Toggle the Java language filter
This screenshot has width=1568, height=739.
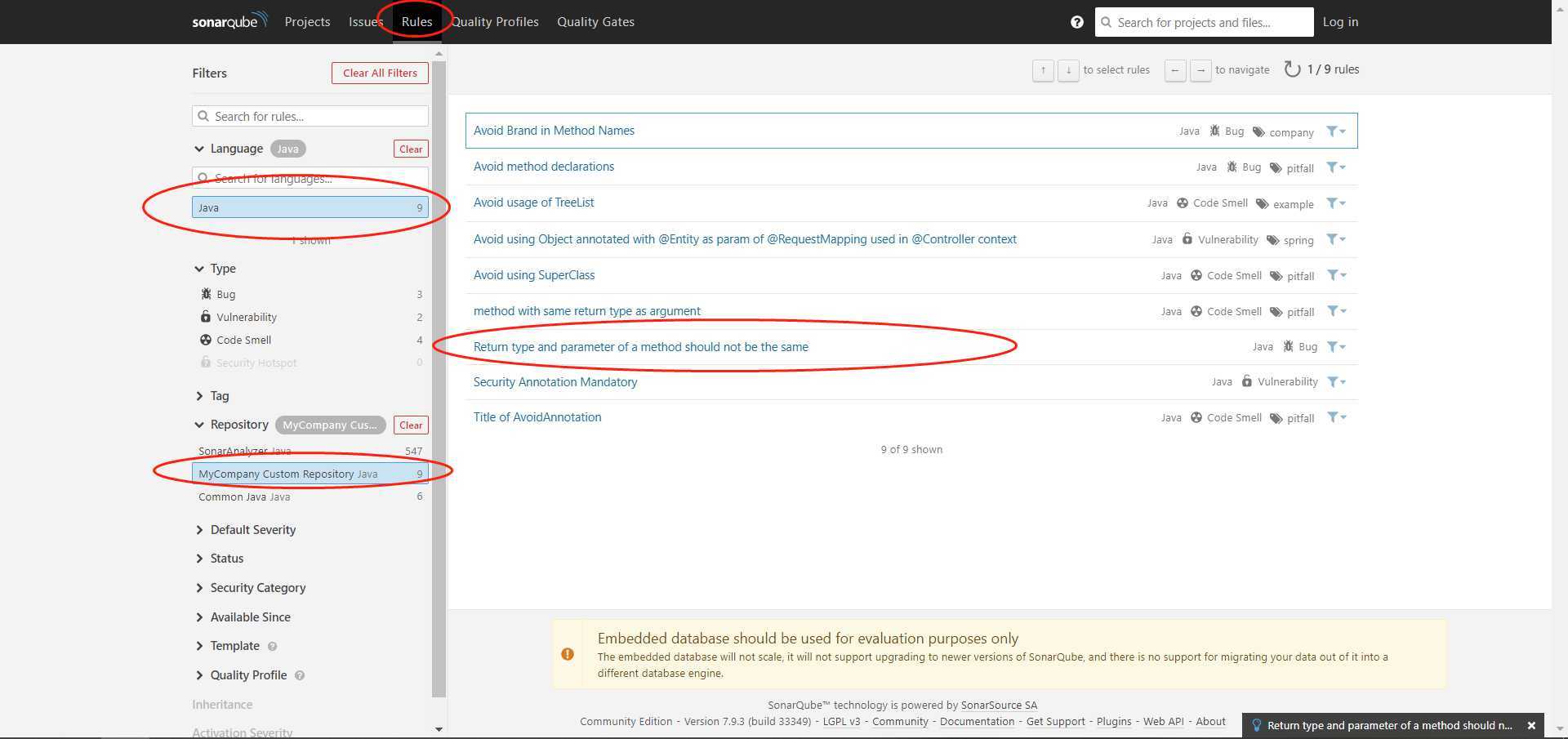point(310,207)
